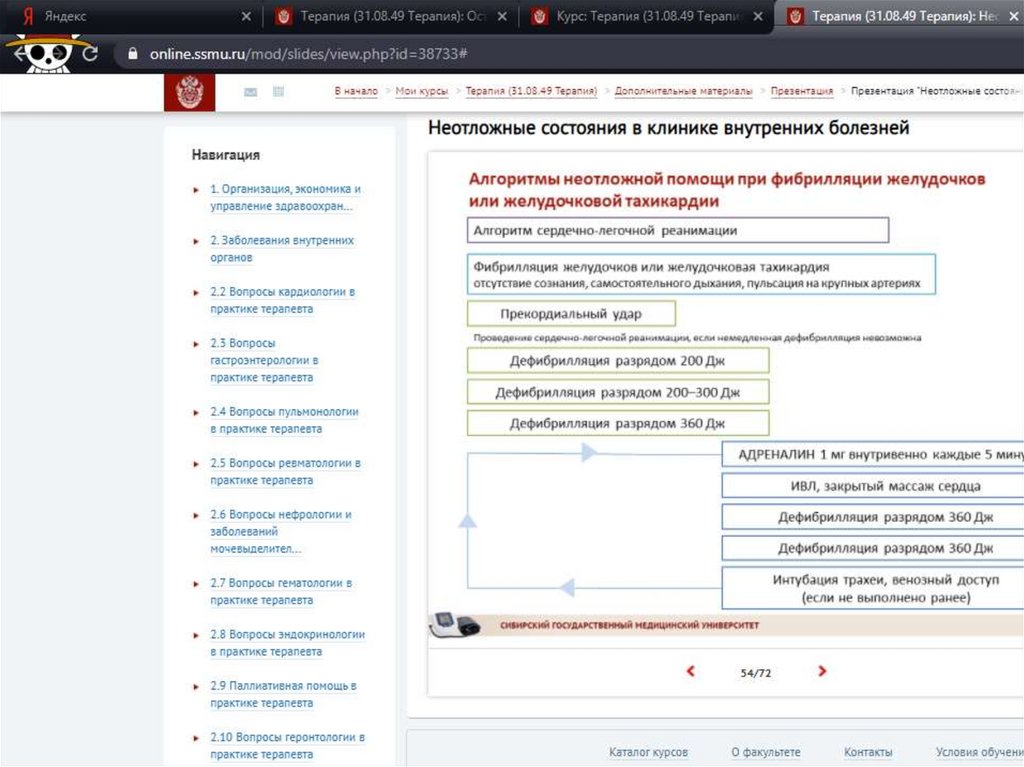Click the address bar URL online.ssmu.ru
Image resolution: width=1024 pixels, height=767 pixels.
click(x=308, y=54)
